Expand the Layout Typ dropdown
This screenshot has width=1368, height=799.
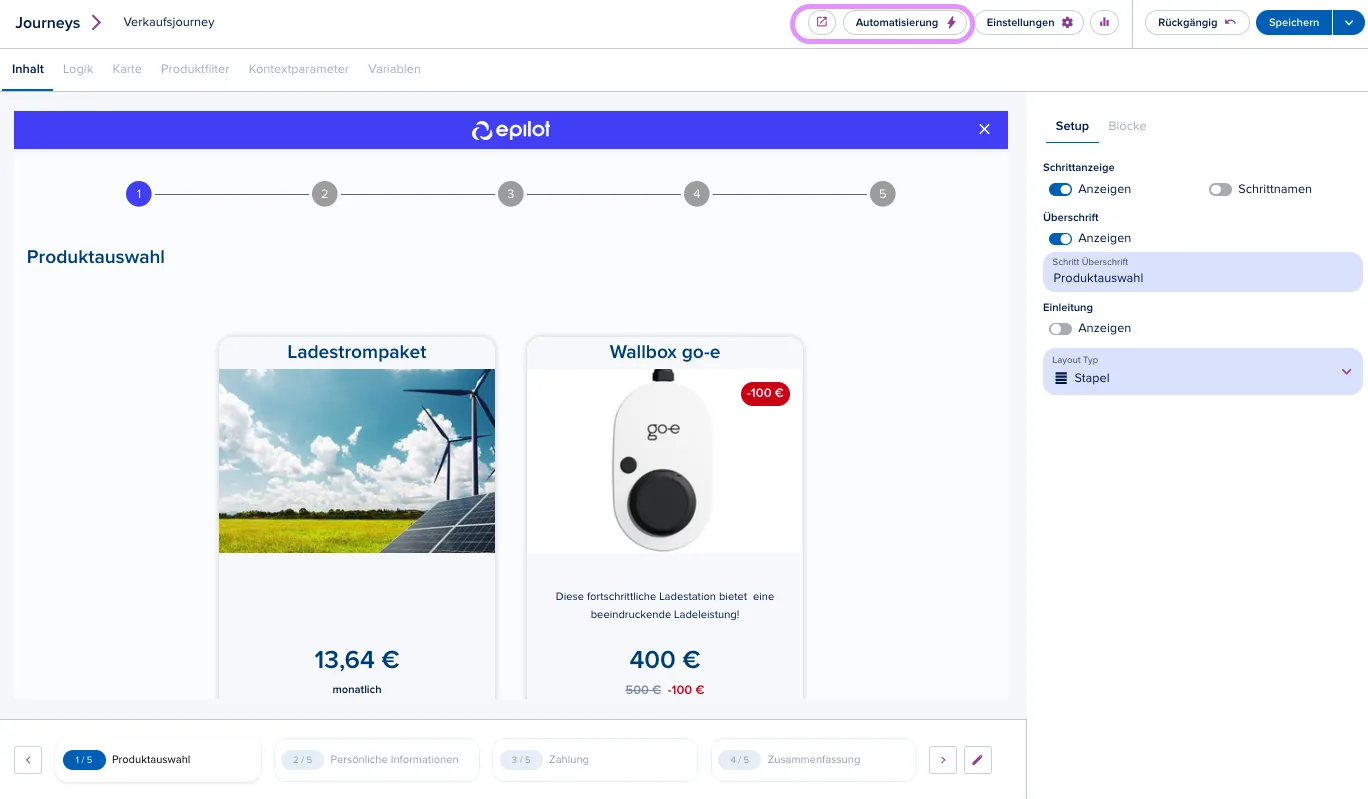(1202, 371)
